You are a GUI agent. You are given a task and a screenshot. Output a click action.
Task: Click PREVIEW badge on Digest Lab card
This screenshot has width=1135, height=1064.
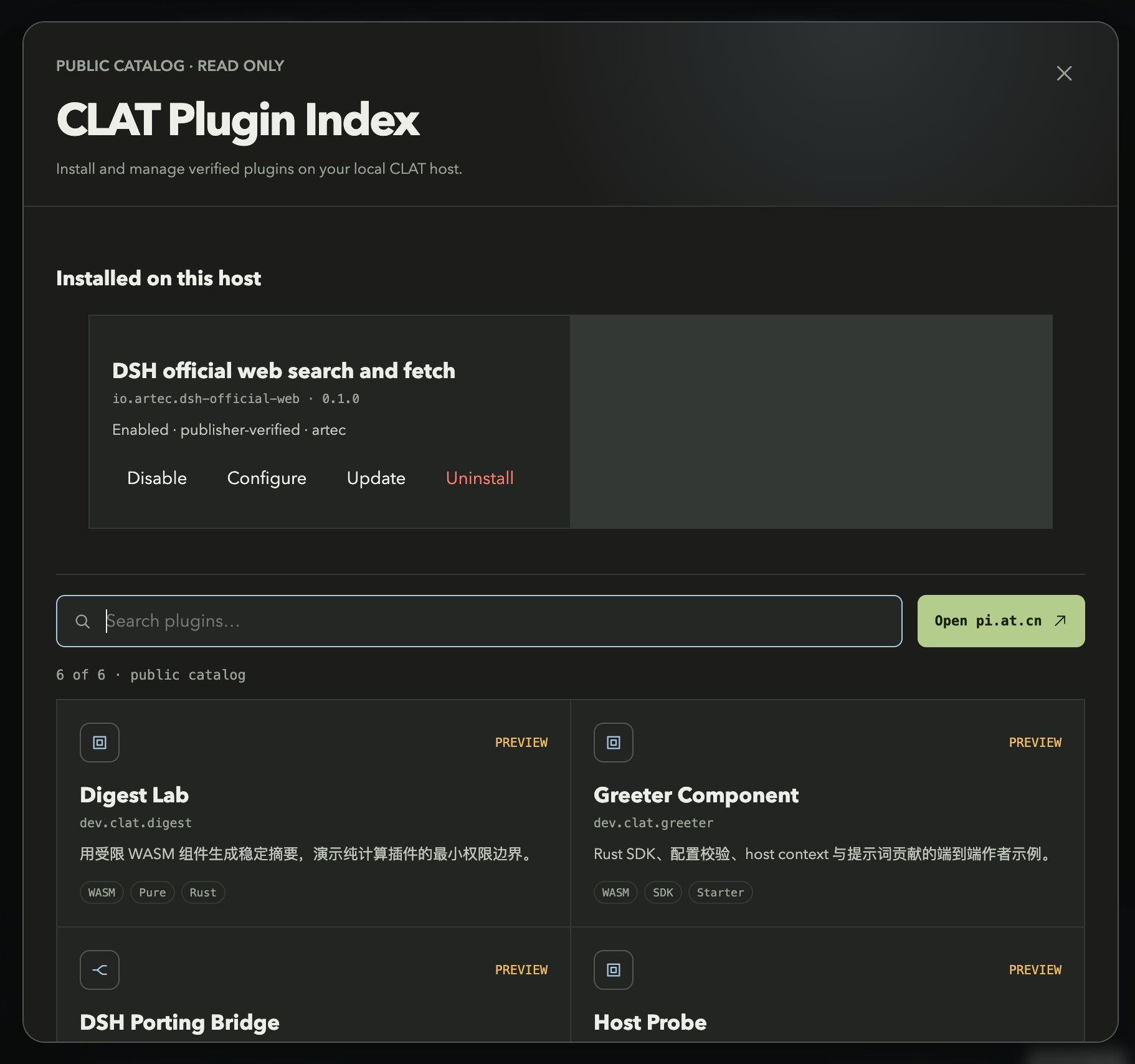[521, 743]
